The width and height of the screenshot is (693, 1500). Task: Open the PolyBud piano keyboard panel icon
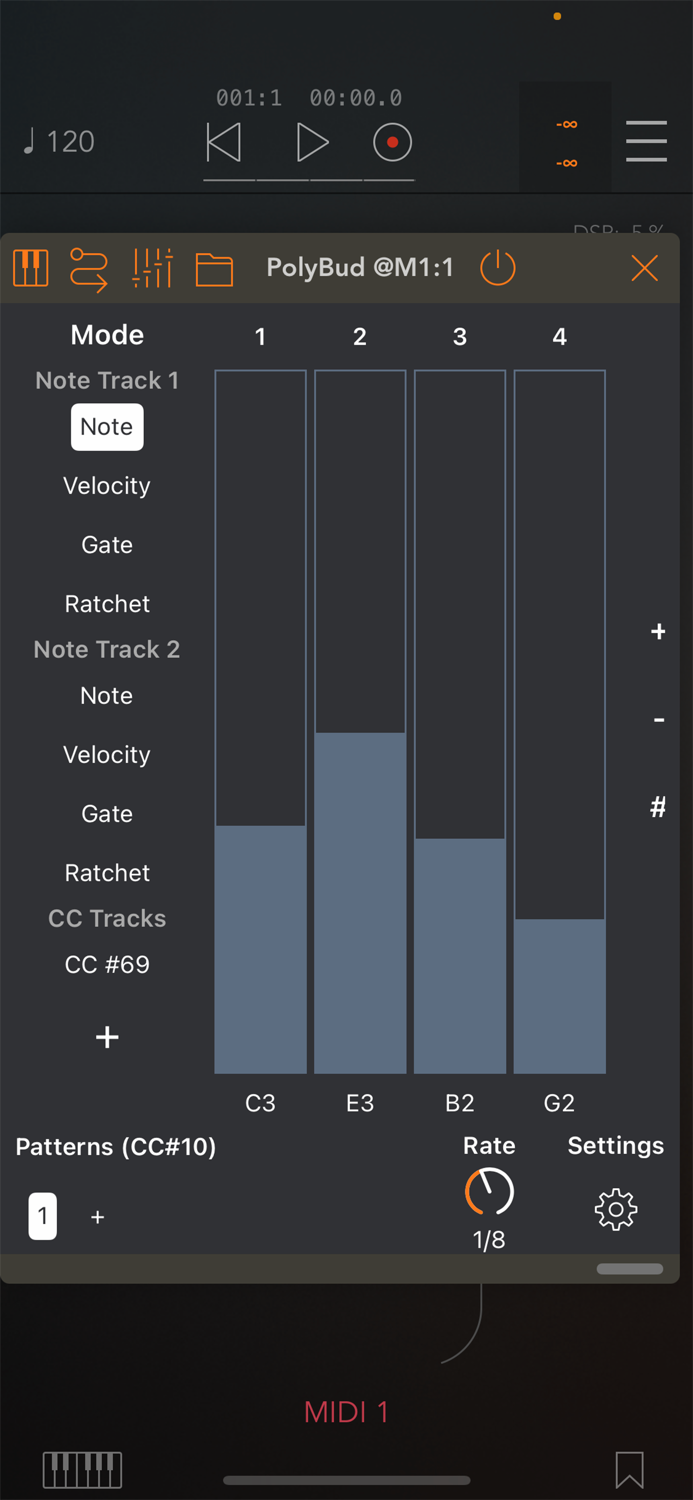(x=30, y=268)
